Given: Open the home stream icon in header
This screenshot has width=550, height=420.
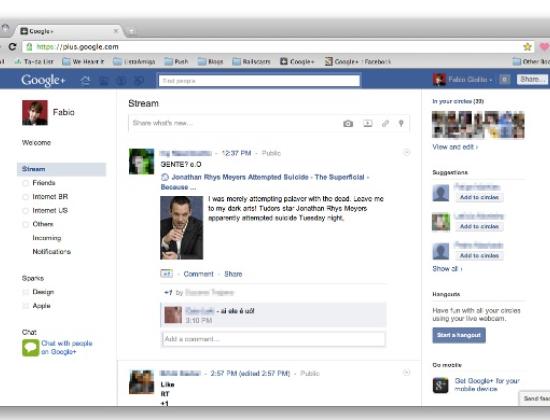Looking at the screenshot, I should [x=85, y=81].
